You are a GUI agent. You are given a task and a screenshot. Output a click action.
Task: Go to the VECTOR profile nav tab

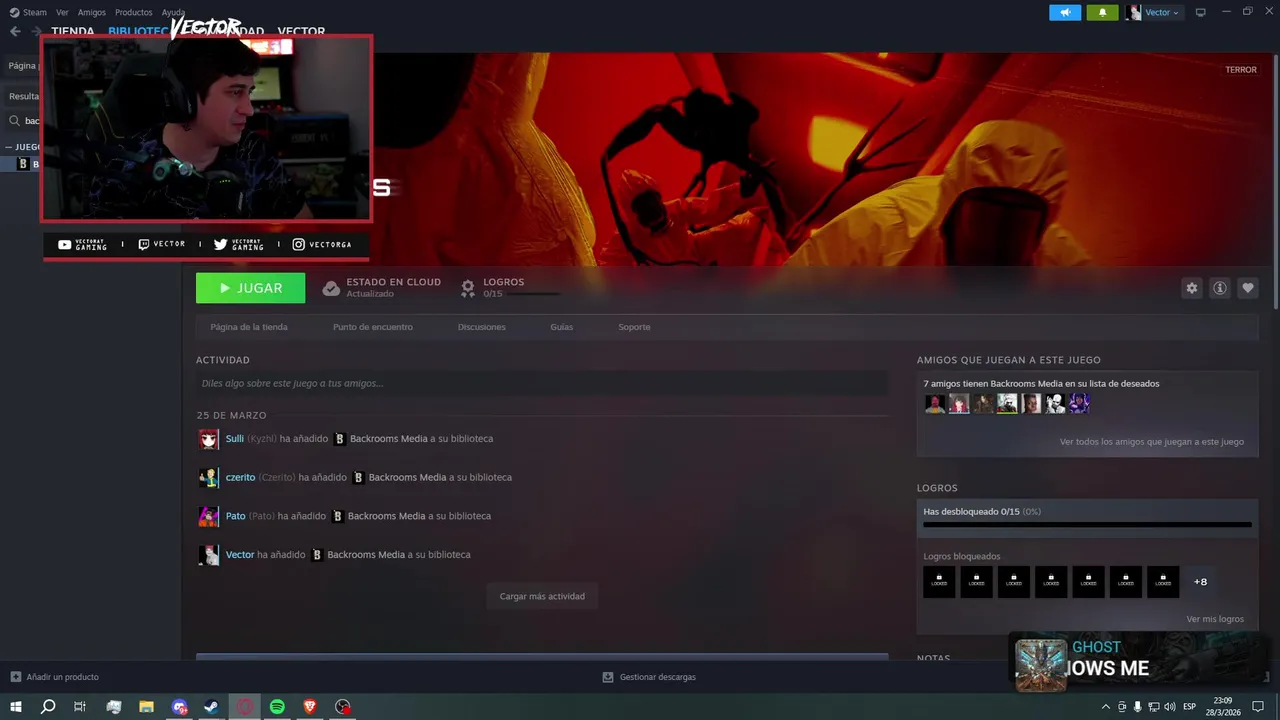[301, 31]
